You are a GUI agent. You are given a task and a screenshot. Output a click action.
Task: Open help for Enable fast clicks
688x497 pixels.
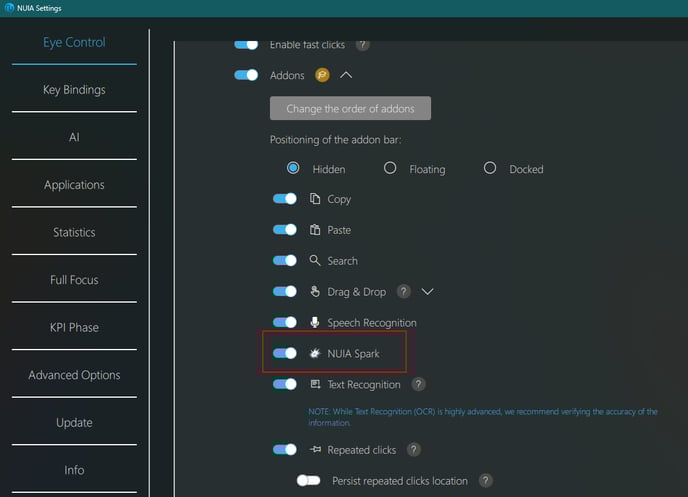[362, 44]
